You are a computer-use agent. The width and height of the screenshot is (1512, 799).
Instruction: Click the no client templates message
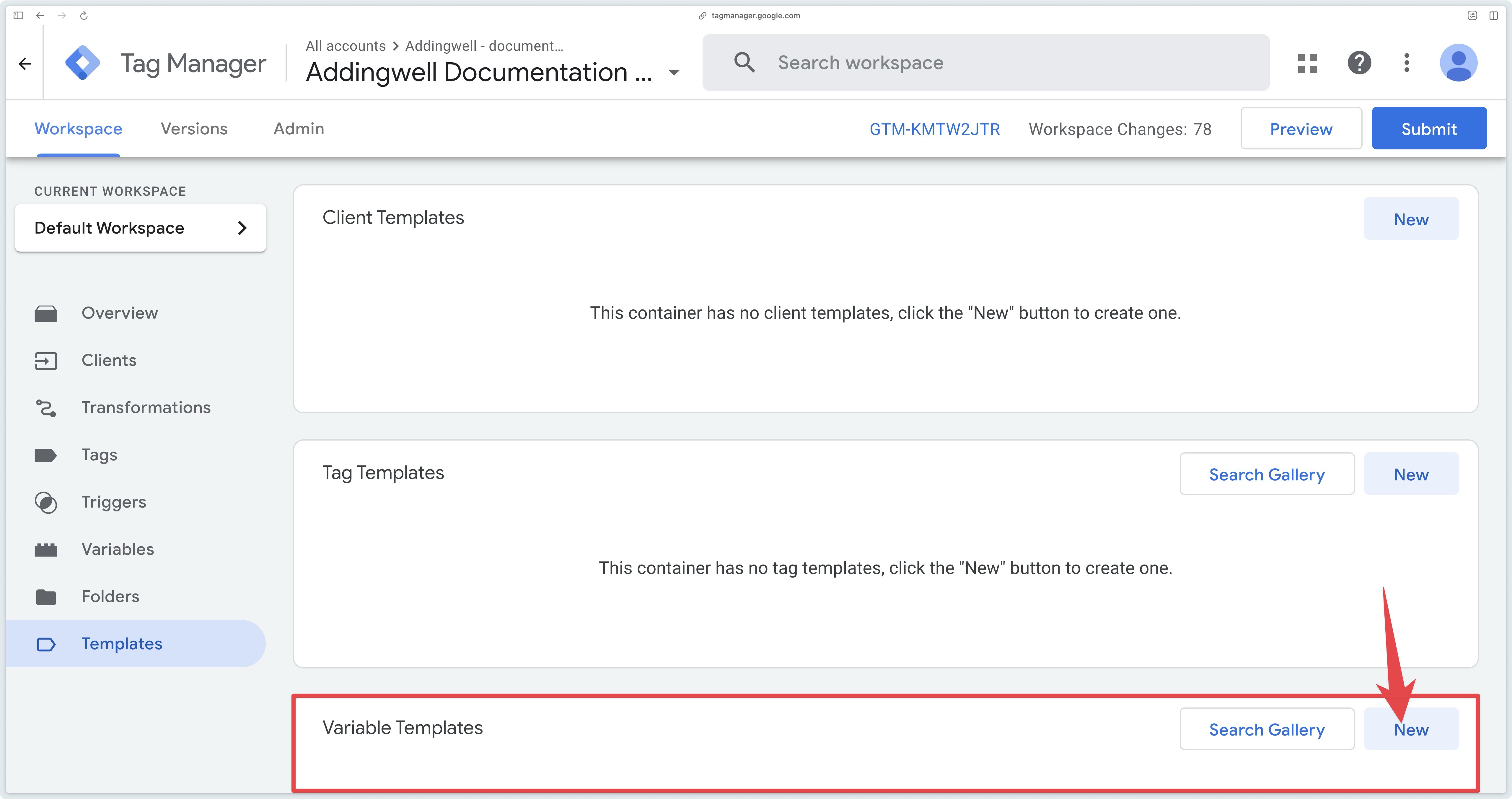(885, 313)
